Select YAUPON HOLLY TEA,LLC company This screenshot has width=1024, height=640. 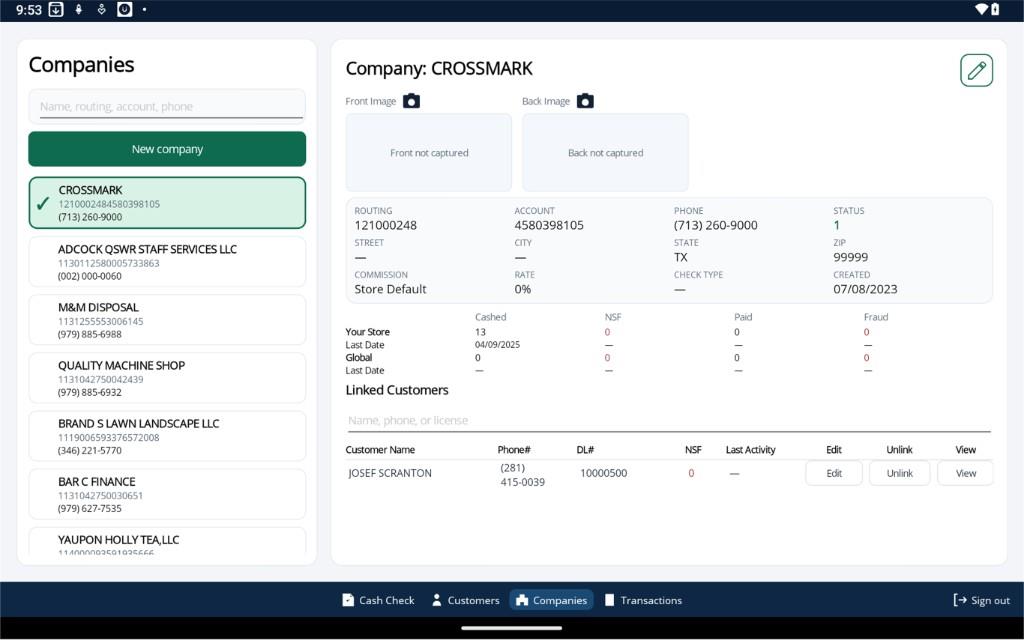[x=167, y=542]
